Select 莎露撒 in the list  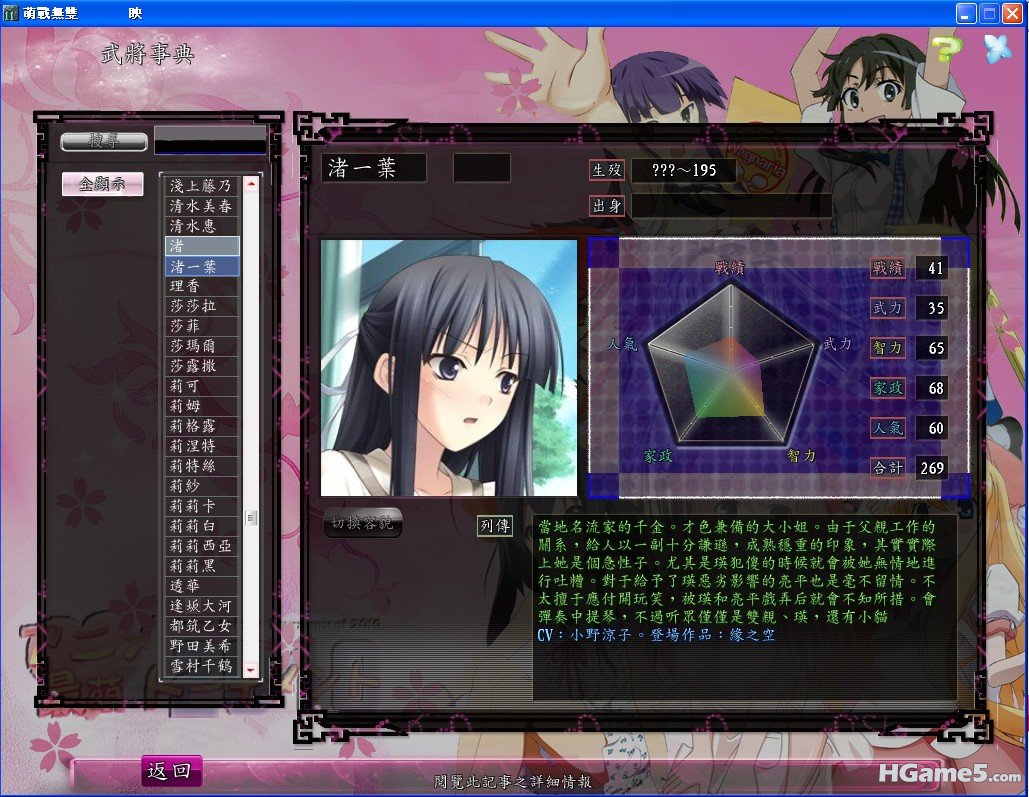[x=201, y=366]
